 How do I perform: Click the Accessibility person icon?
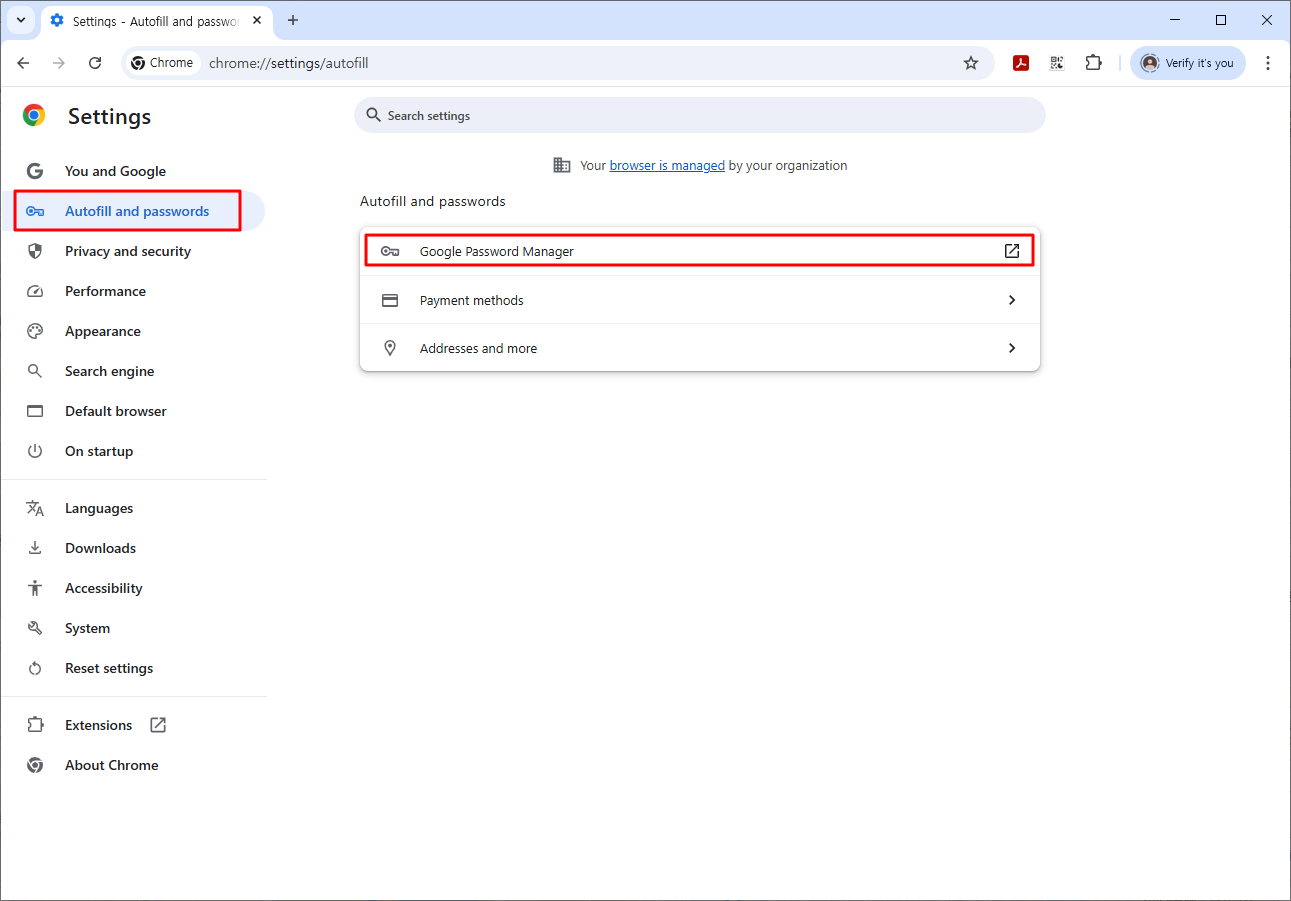(35, 588)
